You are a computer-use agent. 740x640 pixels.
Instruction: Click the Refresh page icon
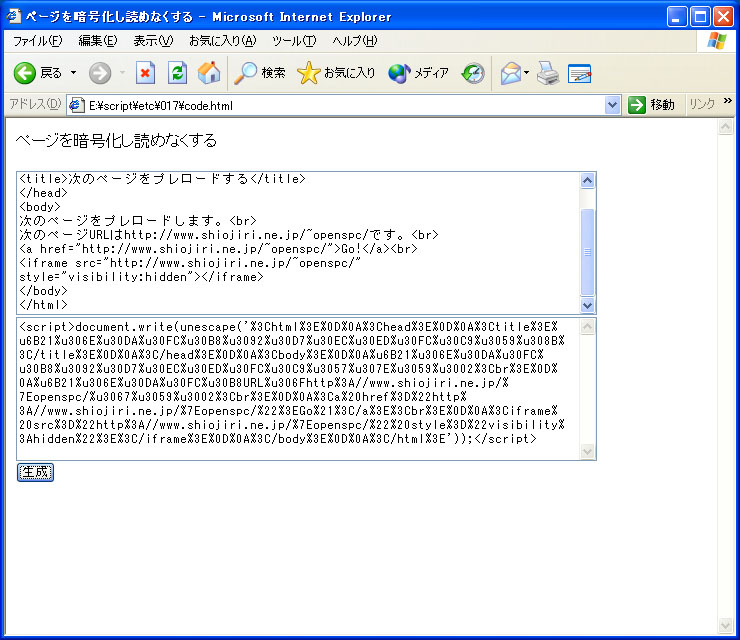tap(177, 73)
